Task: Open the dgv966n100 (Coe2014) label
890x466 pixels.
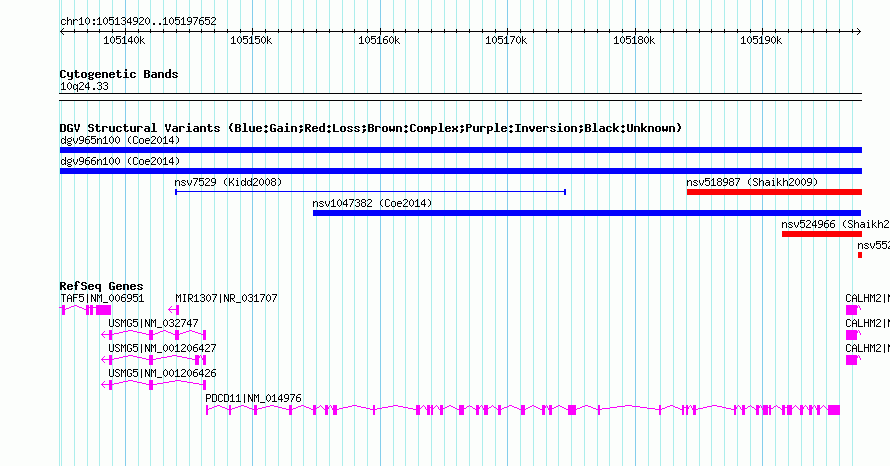Action: click(x=120, y=161)
